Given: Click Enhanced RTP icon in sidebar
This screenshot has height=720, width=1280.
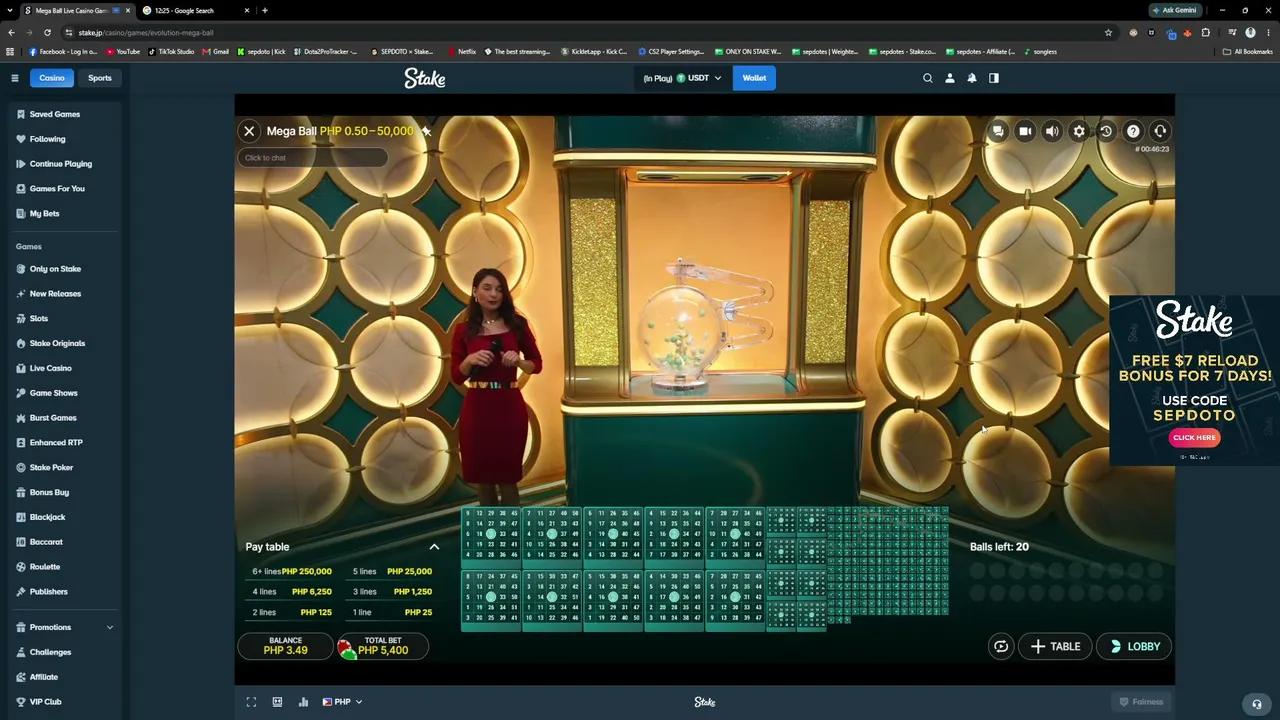Looking at the screenshot, I should [21, 443].
